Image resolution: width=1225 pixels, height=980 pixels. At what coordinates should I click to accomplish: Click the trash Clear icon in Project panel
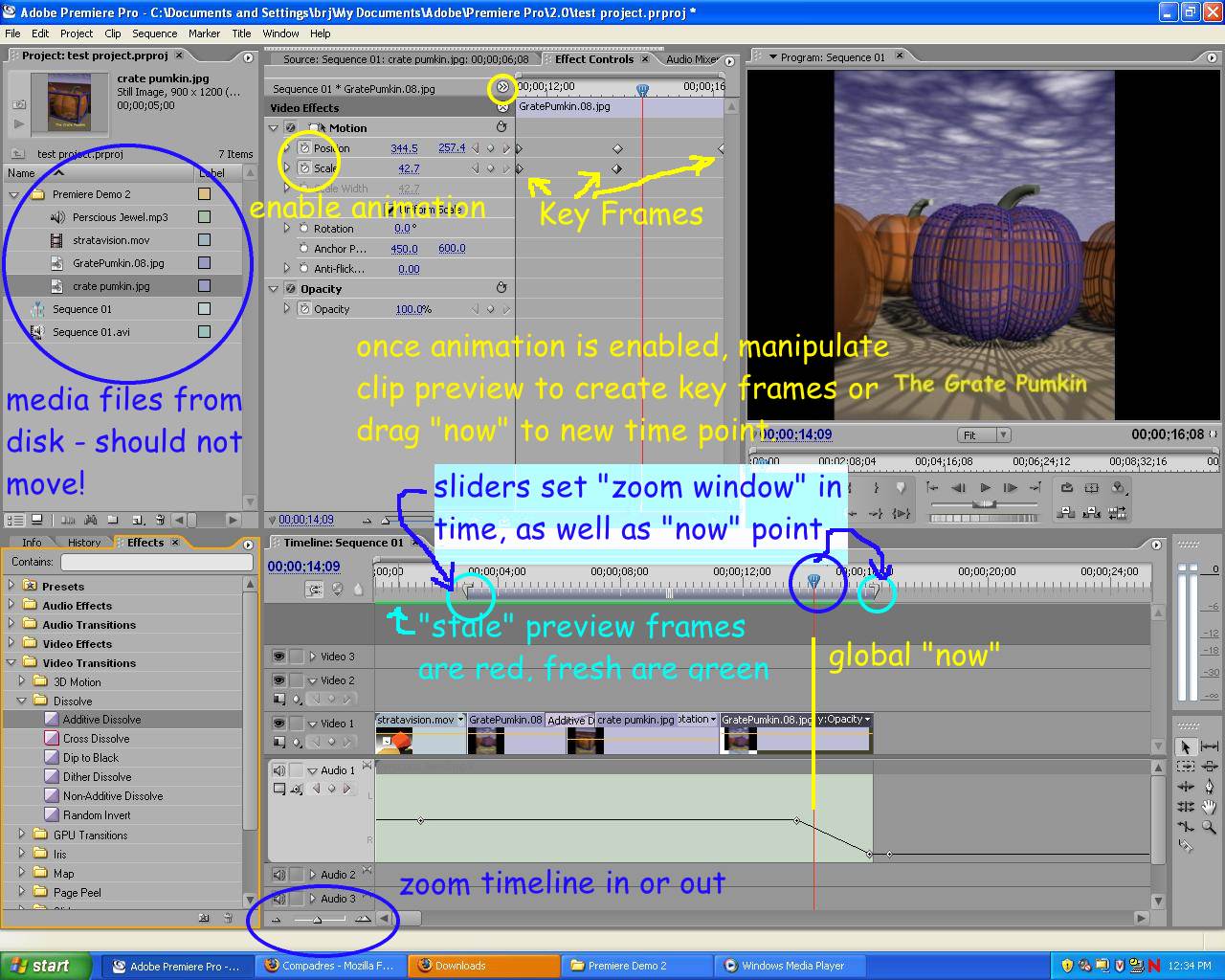[159, 520]
